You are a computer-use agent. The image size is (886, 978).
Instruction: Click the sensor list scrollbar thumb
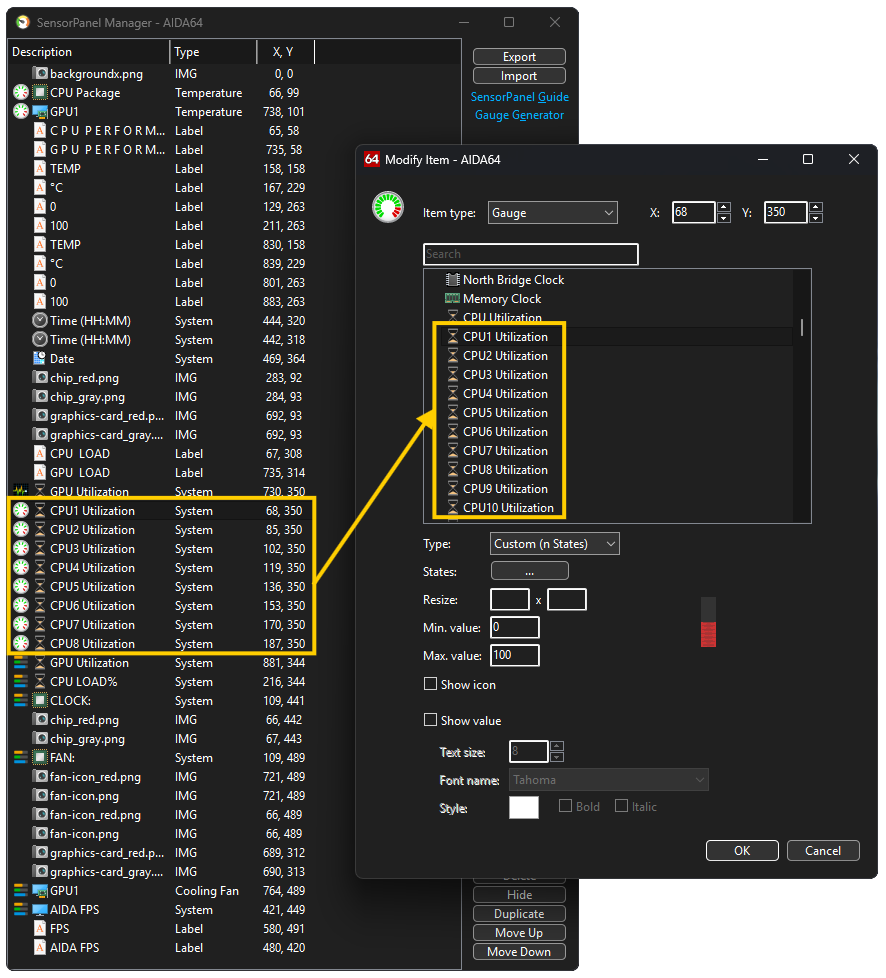tap(802, 327)
